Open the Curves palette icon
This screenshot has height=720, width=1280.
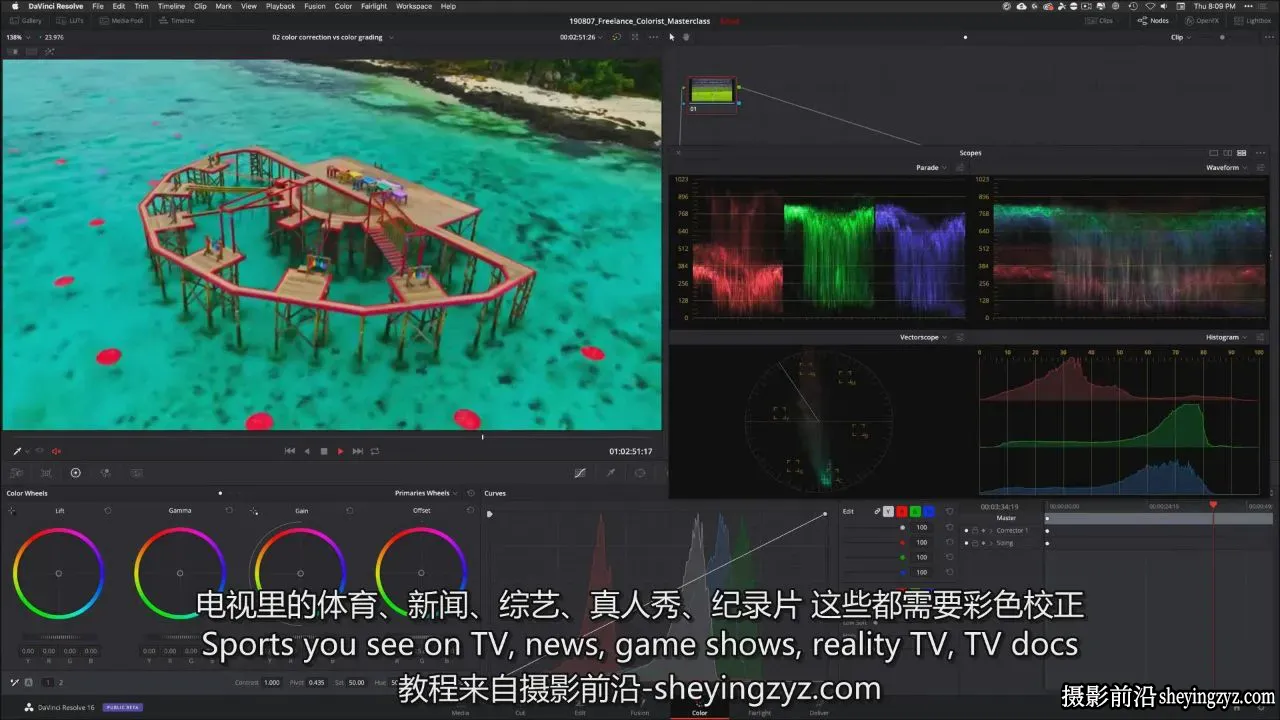tap(580, 473)
